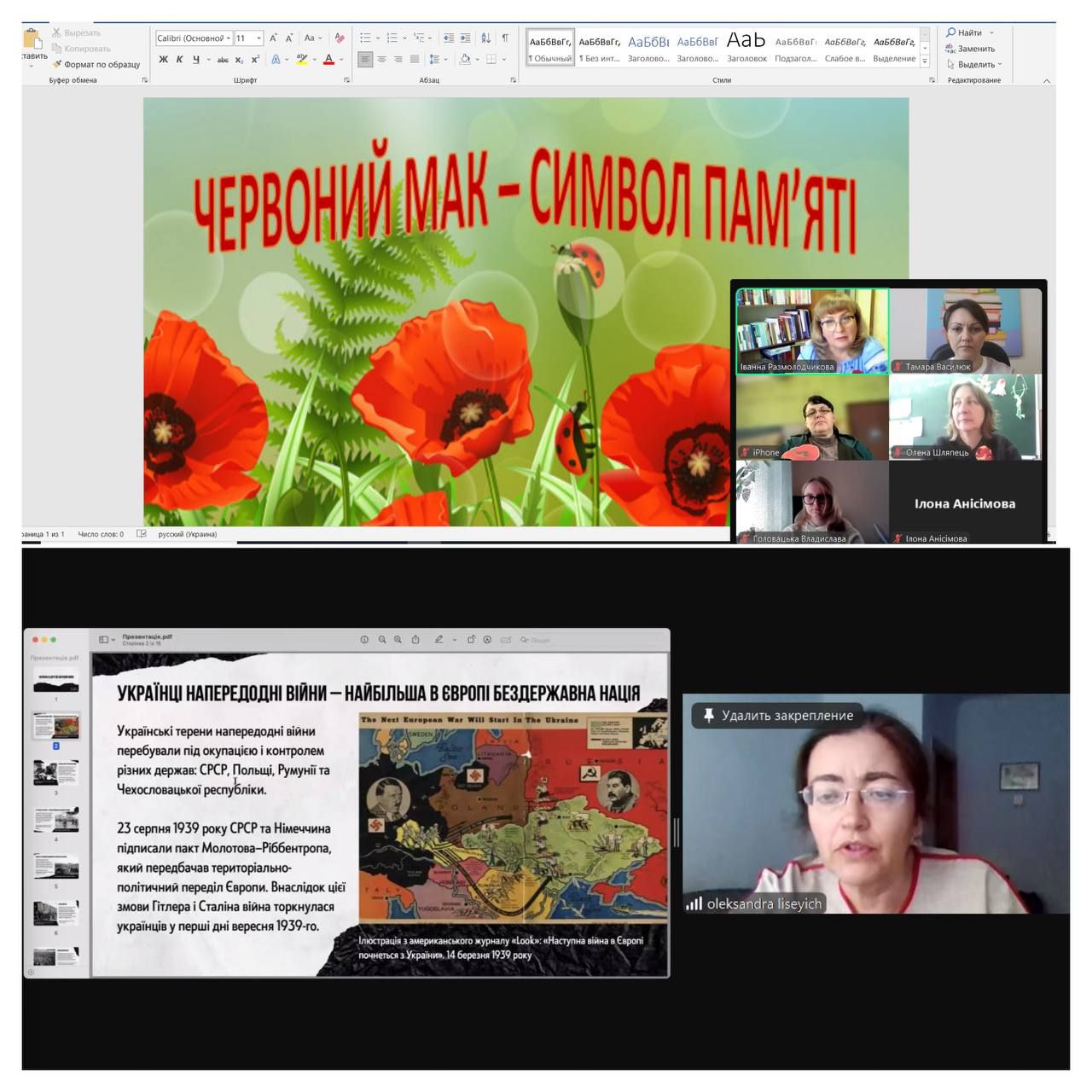Viewport: 1092px width, 1092px height.
Task: Click the markup pen icon in Preview
Action: tap(439, 639)
